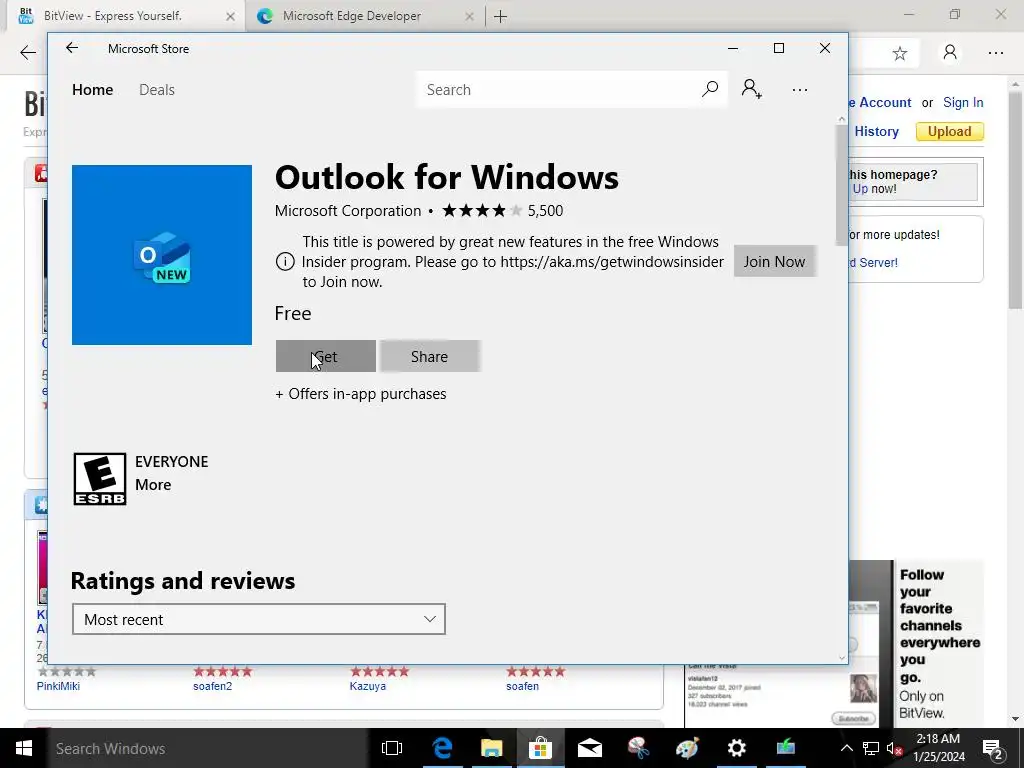Click the Get button for Outlook

326,357
